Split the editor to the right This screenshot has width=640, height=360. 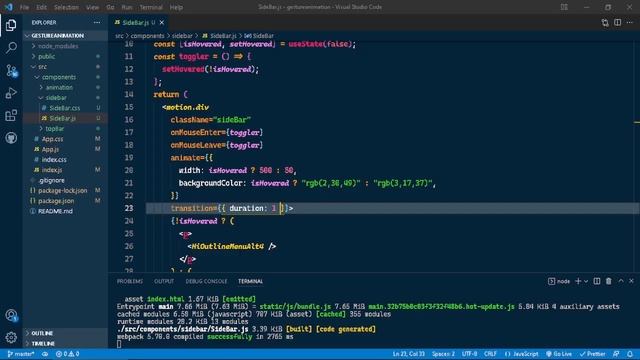tap(618, 22)
